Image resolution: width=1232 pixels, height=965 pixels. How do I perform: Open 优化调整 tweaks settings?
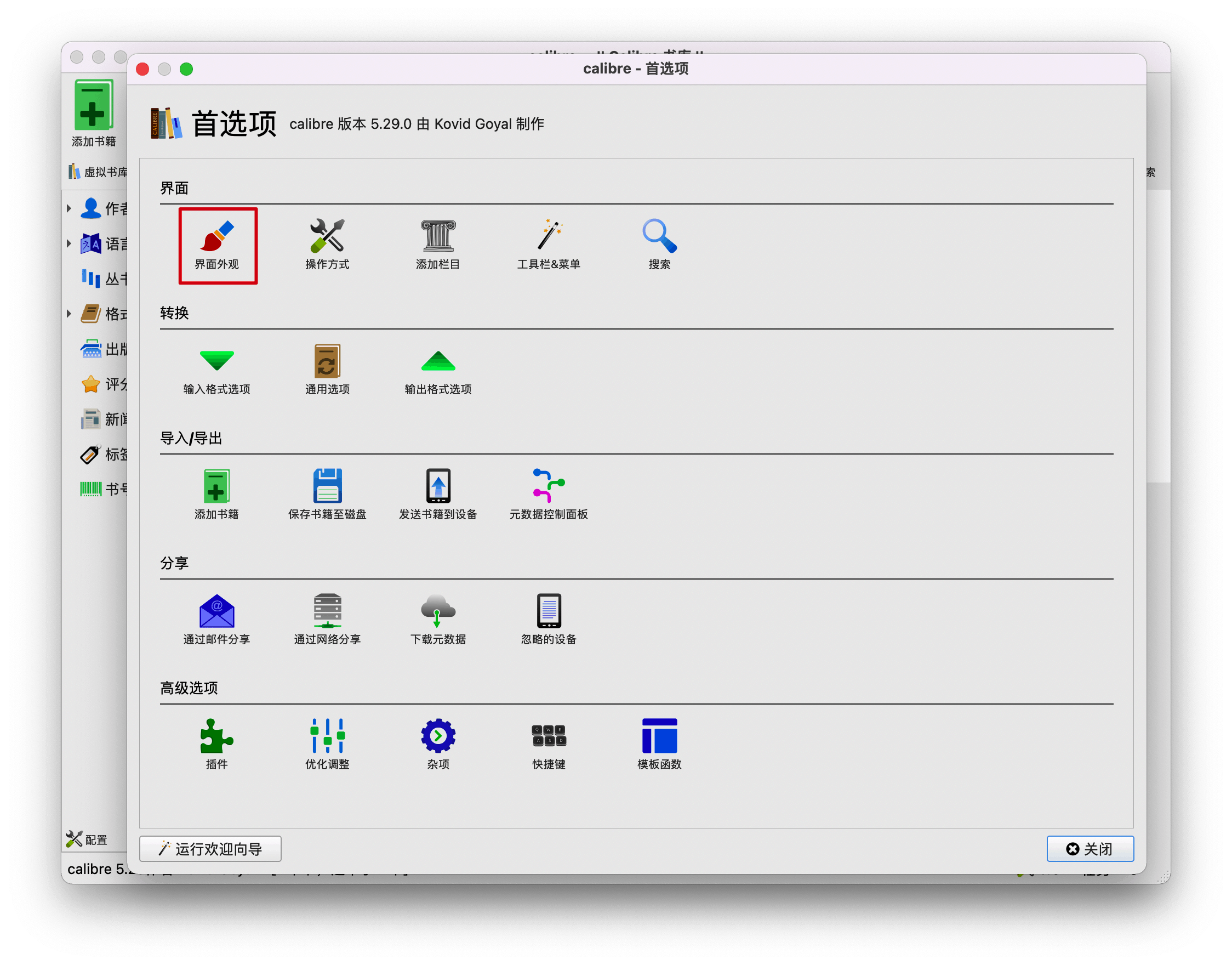[x=328, y=745]
